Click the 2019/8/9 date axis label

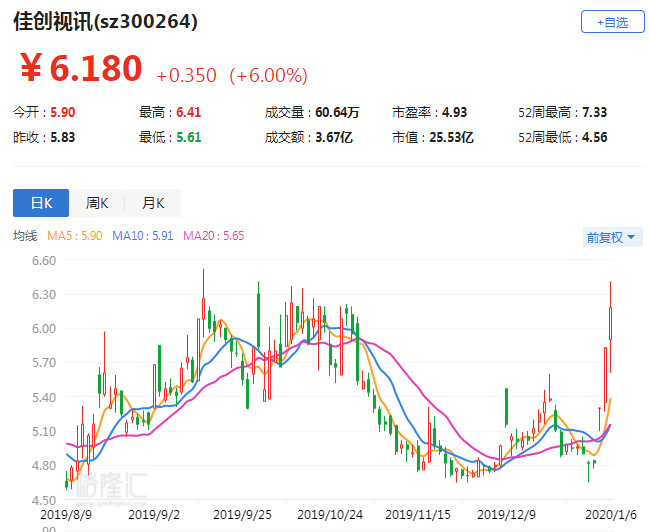coord(66,515)
